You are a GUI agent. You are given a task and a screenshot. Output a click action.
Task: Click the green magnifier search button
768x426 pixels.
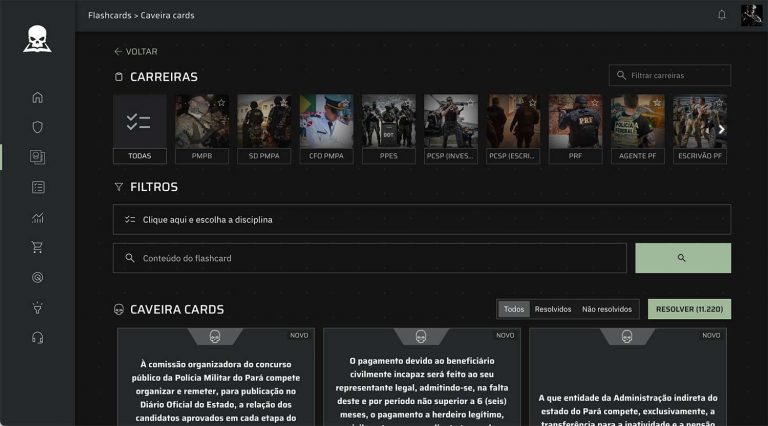pos(682,258)
